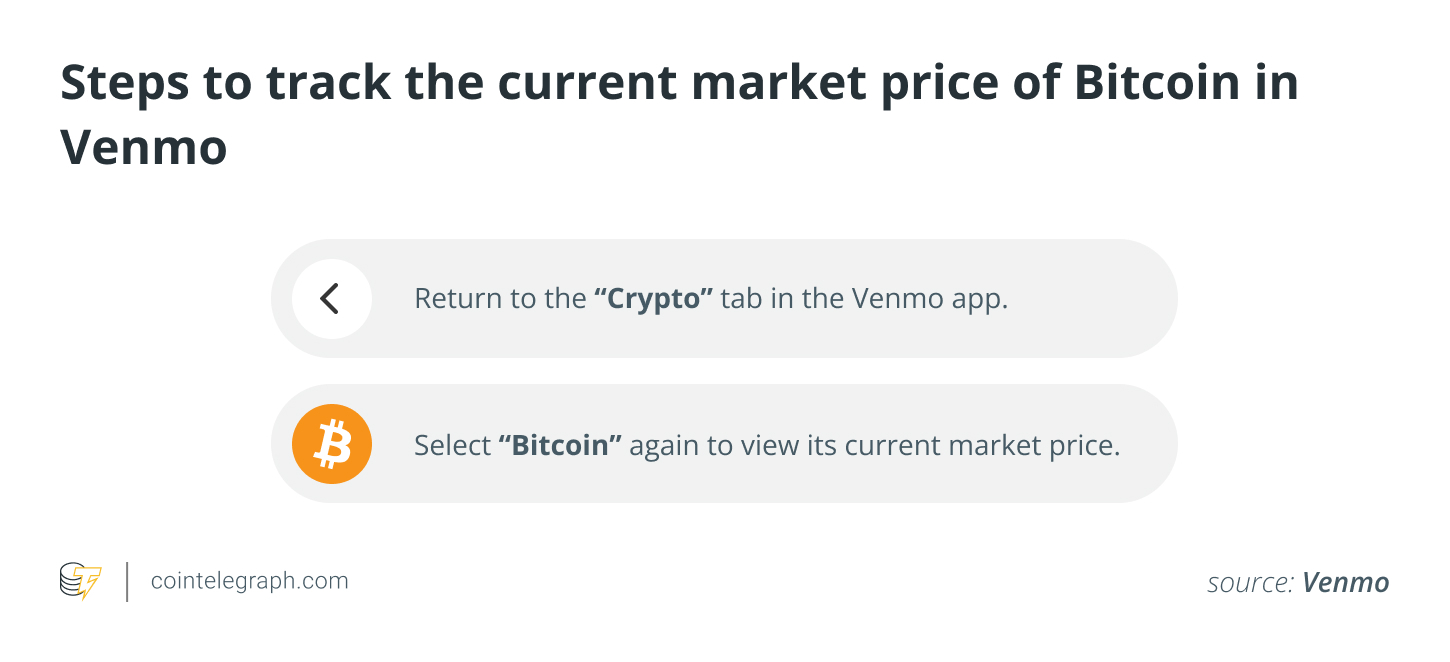Select bold "Bitcoin" in the second step
This screenshot has height=662, width=1450.
tap(560, 445)
